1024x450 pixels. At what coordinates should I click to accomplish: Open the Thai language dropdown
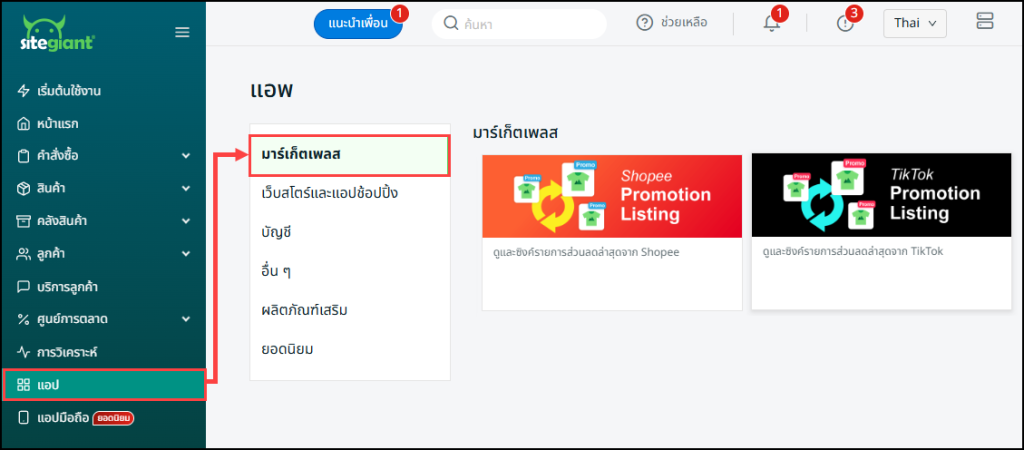point(914,23)
